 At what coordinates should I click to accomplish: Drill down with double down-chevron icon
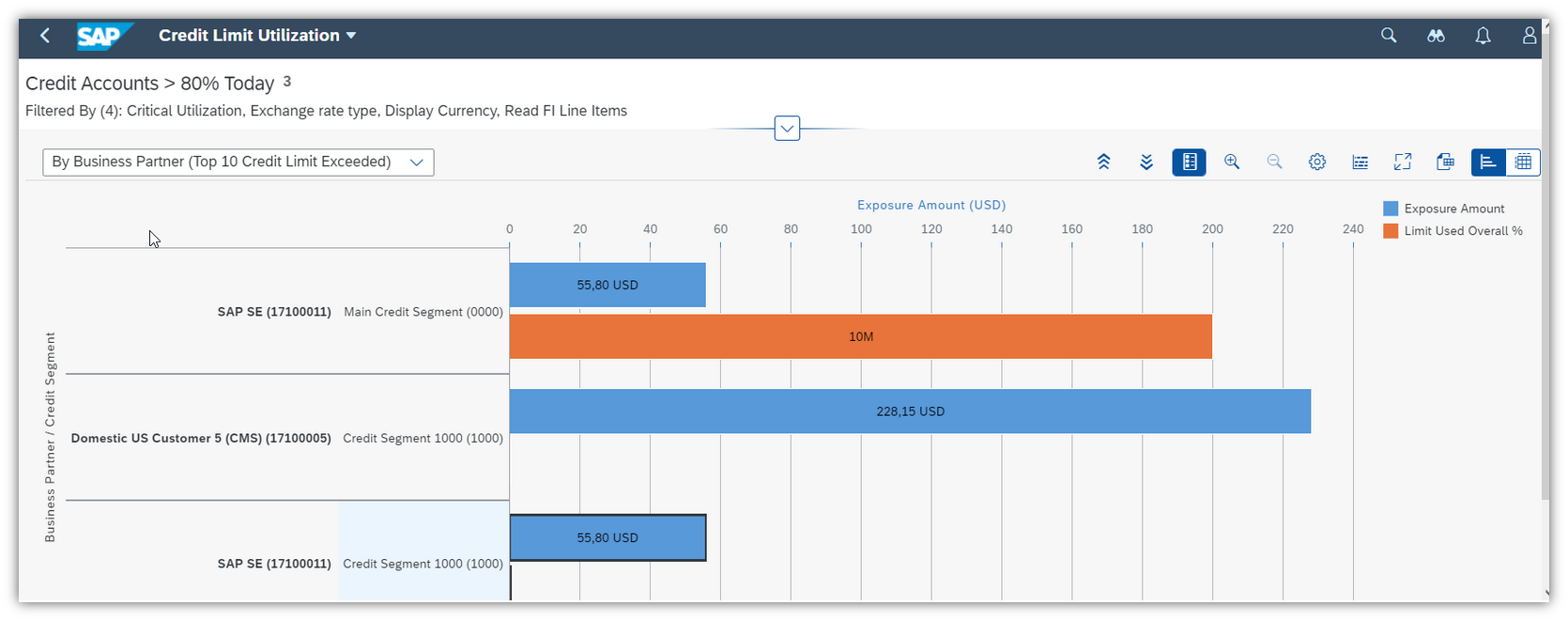(x=1146, y=162)
